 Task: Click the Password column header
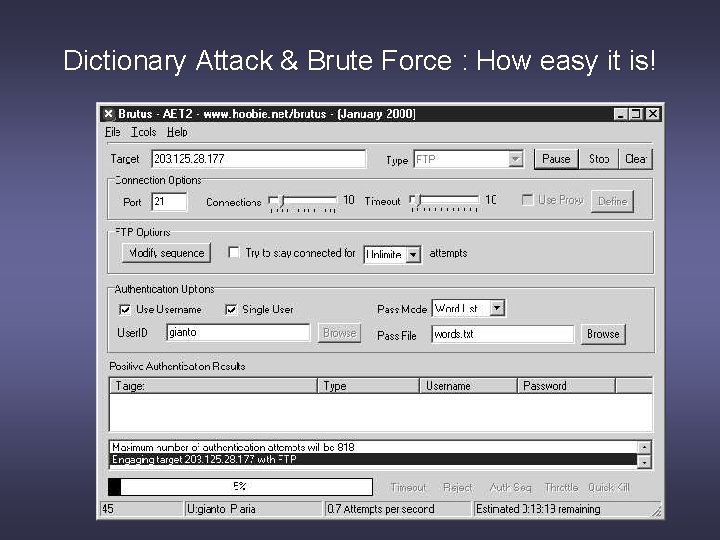point(566,386)
